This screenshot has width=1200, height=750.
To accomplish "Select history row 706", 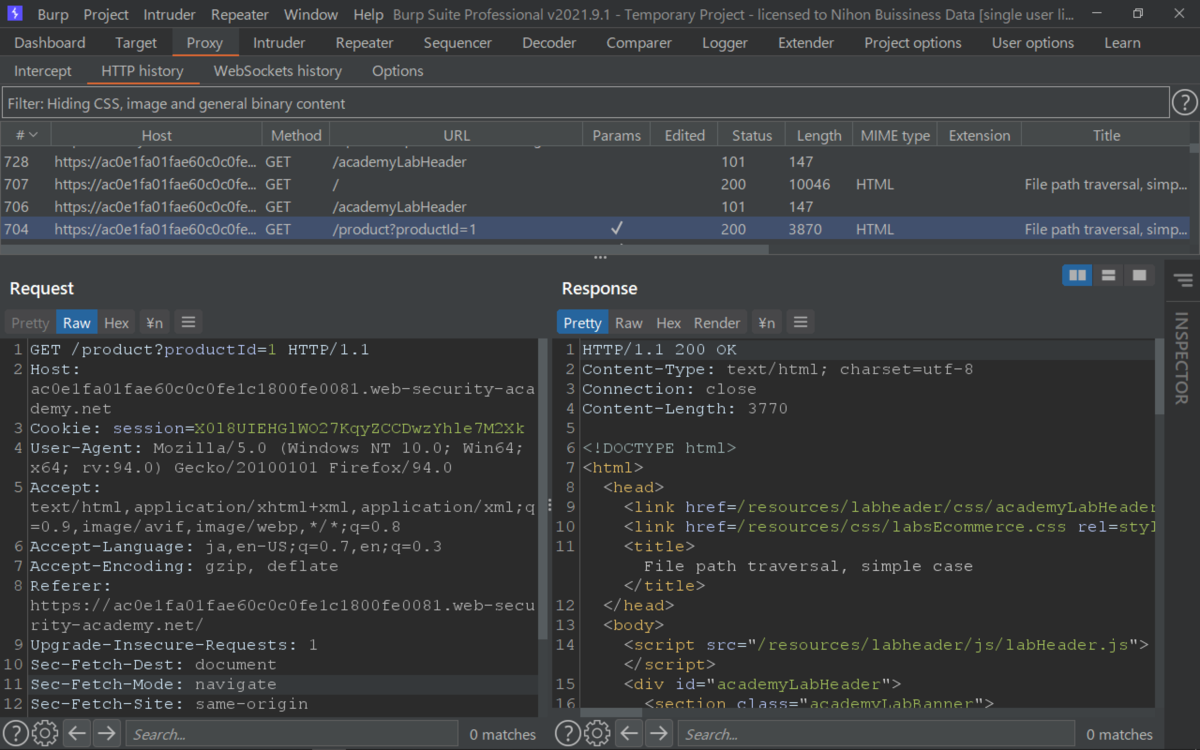I will point(595,206).
